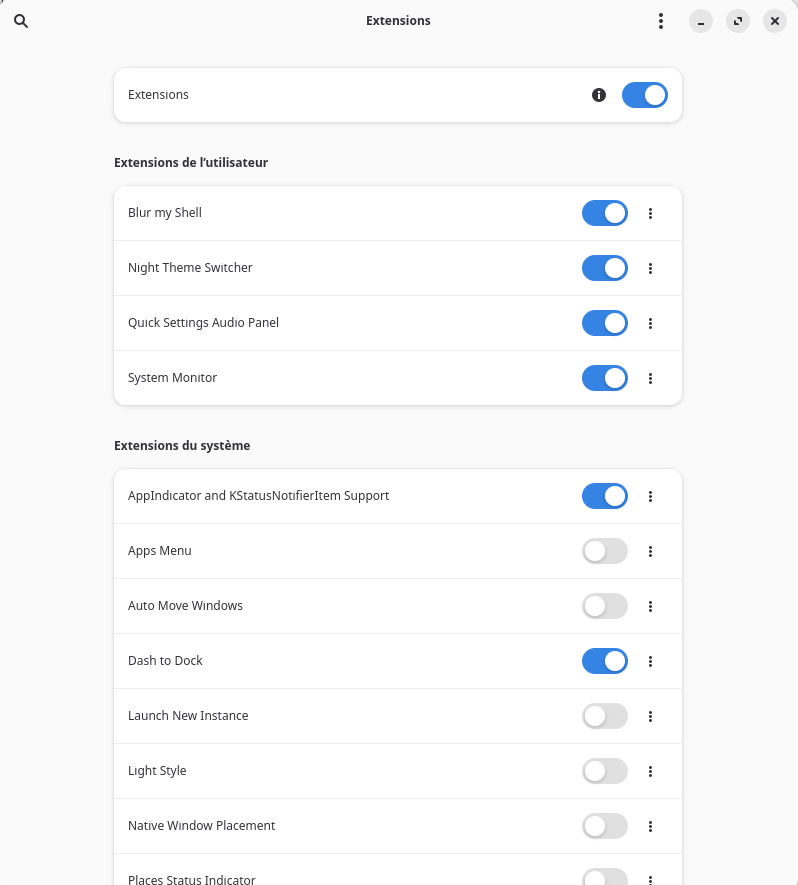
Task: Expand the Apps Menu options menu
Action: pyautogui.click(x=651, y=551)
